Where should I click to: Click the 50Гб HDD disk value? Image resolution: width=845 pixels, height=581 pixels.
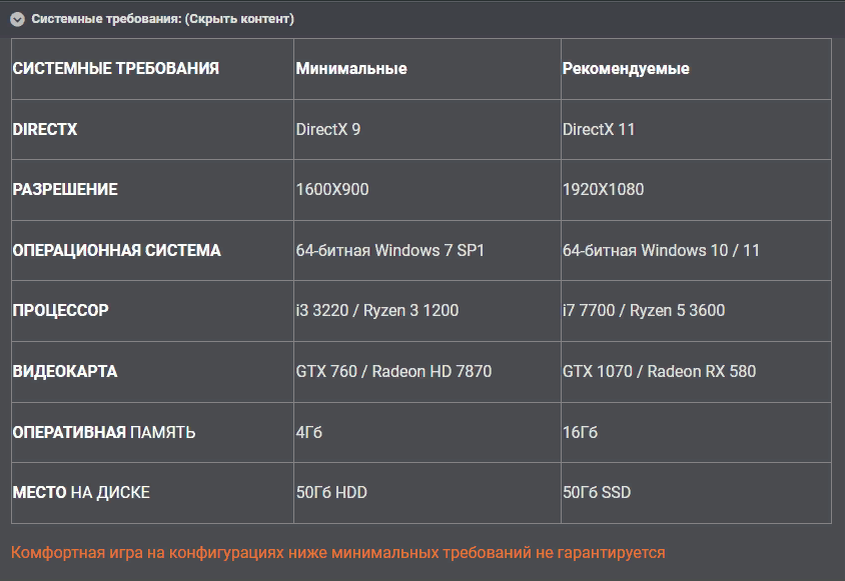tap(332, 492)
